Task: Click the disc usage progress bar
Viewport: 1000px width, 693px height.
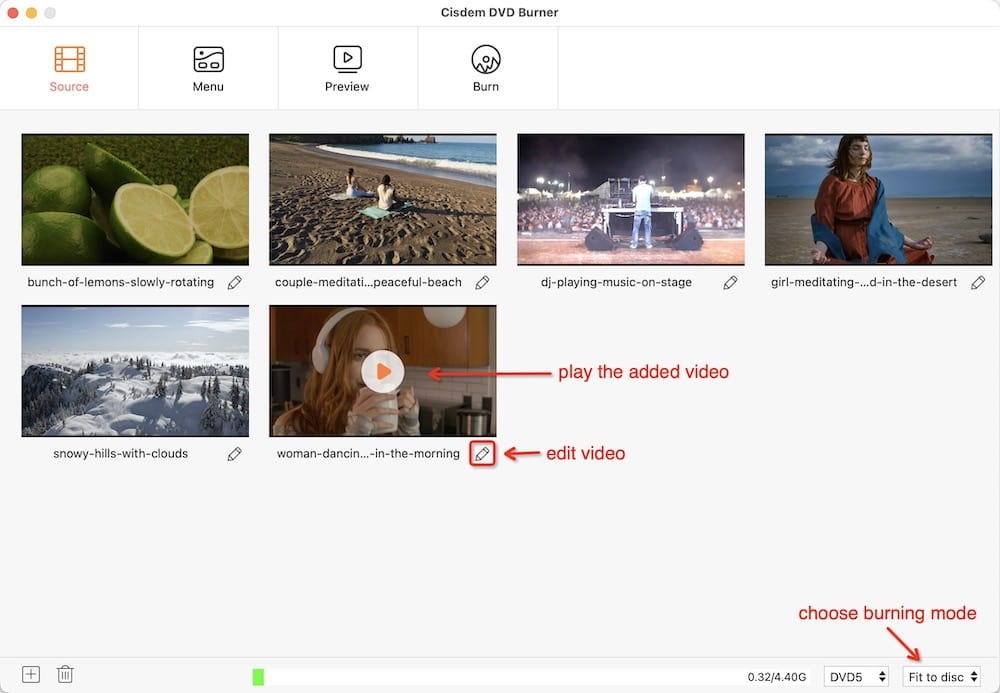Action: (500, 676)
